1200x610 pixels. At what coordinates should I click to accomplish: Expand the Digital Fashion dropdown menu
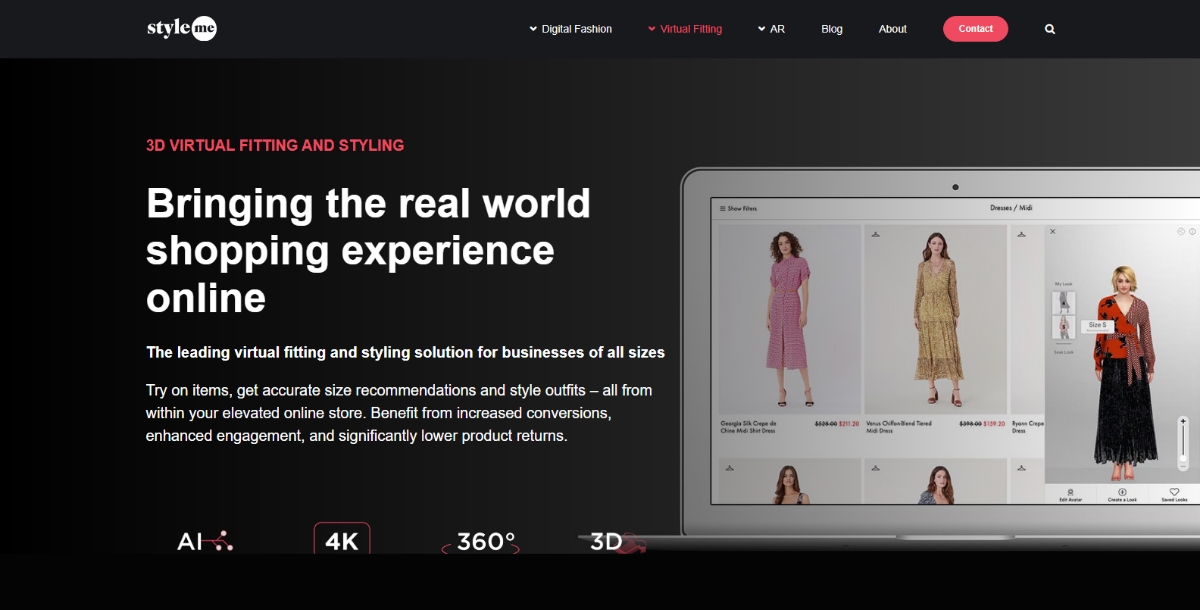570,29
